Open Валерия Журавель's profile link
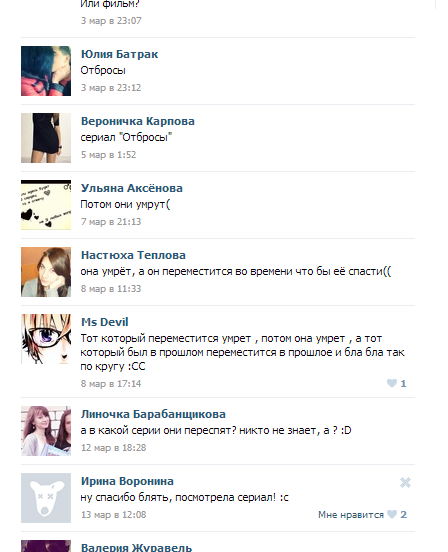 [137, 547]
